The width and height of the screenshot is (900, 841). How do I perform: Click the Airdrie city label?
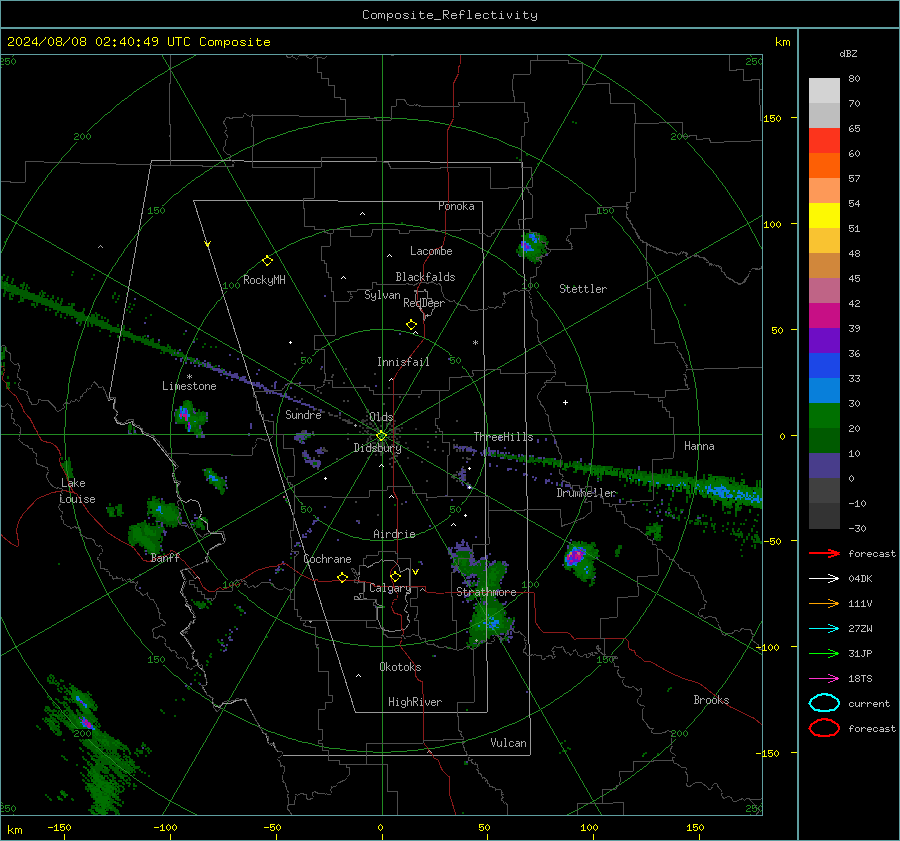(x=394, y=534)
